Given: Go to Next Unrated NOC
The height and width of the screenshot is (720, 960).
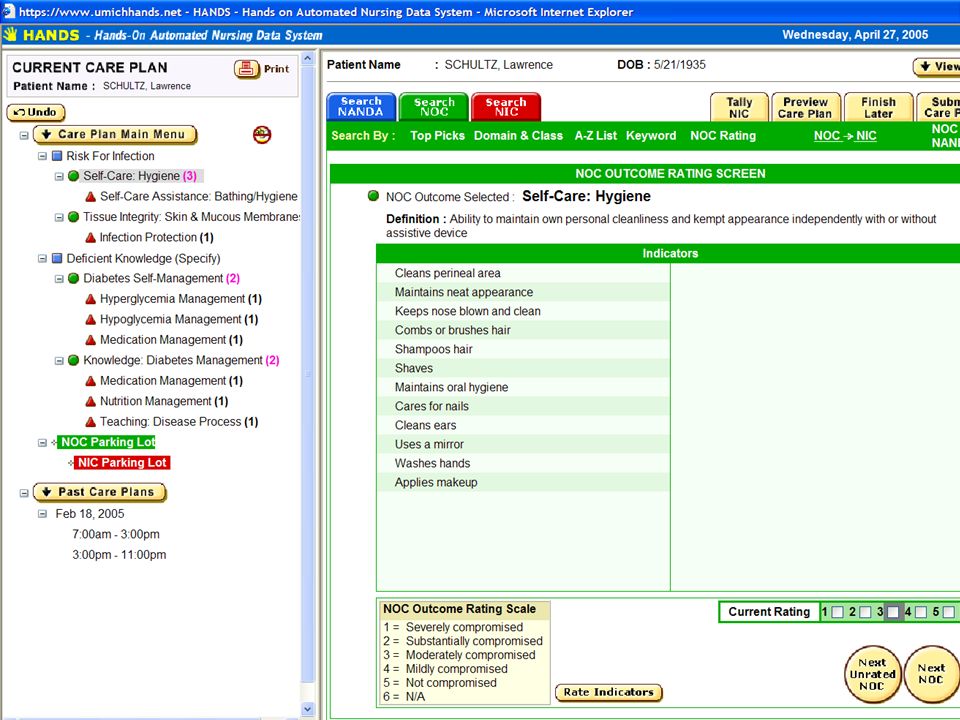Looking at the screenshot, I should (x=872, y=675).
